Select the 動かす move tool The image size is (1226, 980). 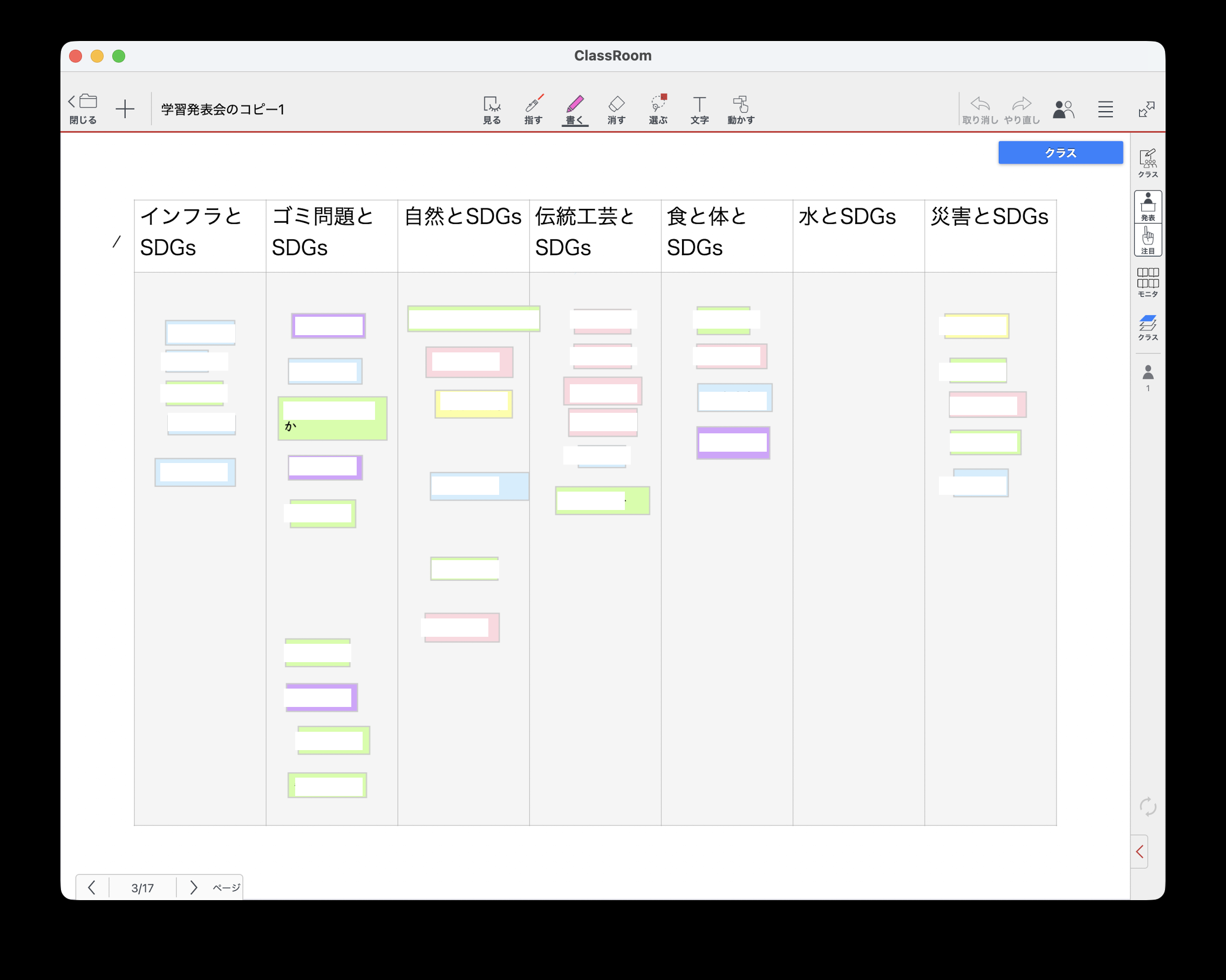[740, 109]
